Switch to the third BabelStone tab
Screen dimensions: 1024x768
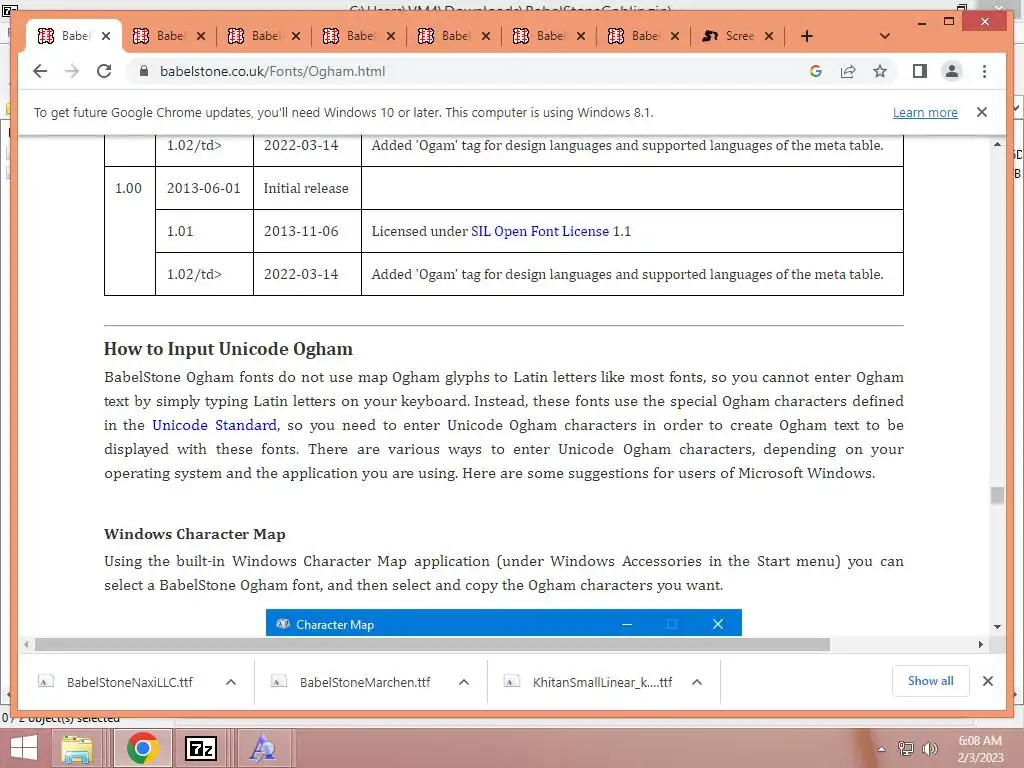255,36
